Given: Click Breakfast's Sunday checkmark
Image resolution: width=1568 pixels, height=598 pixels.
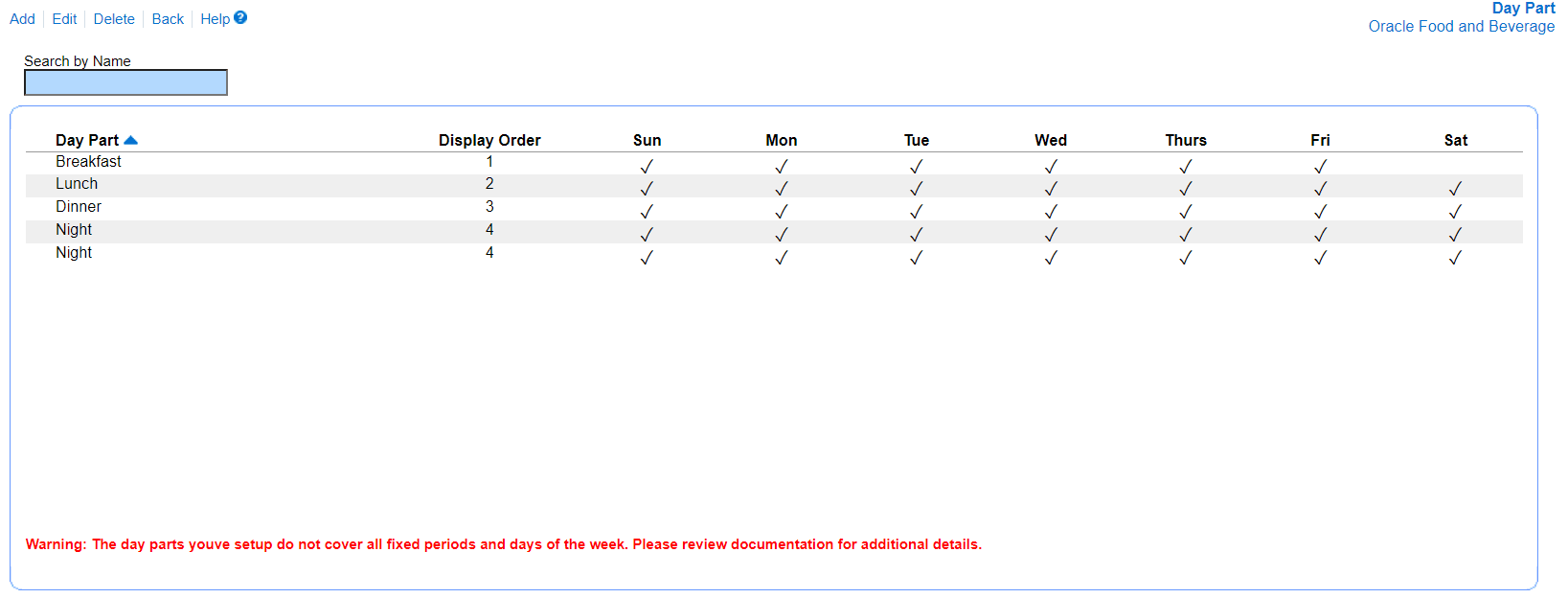Looking at the screenshot, I should [x=647, y=166].
